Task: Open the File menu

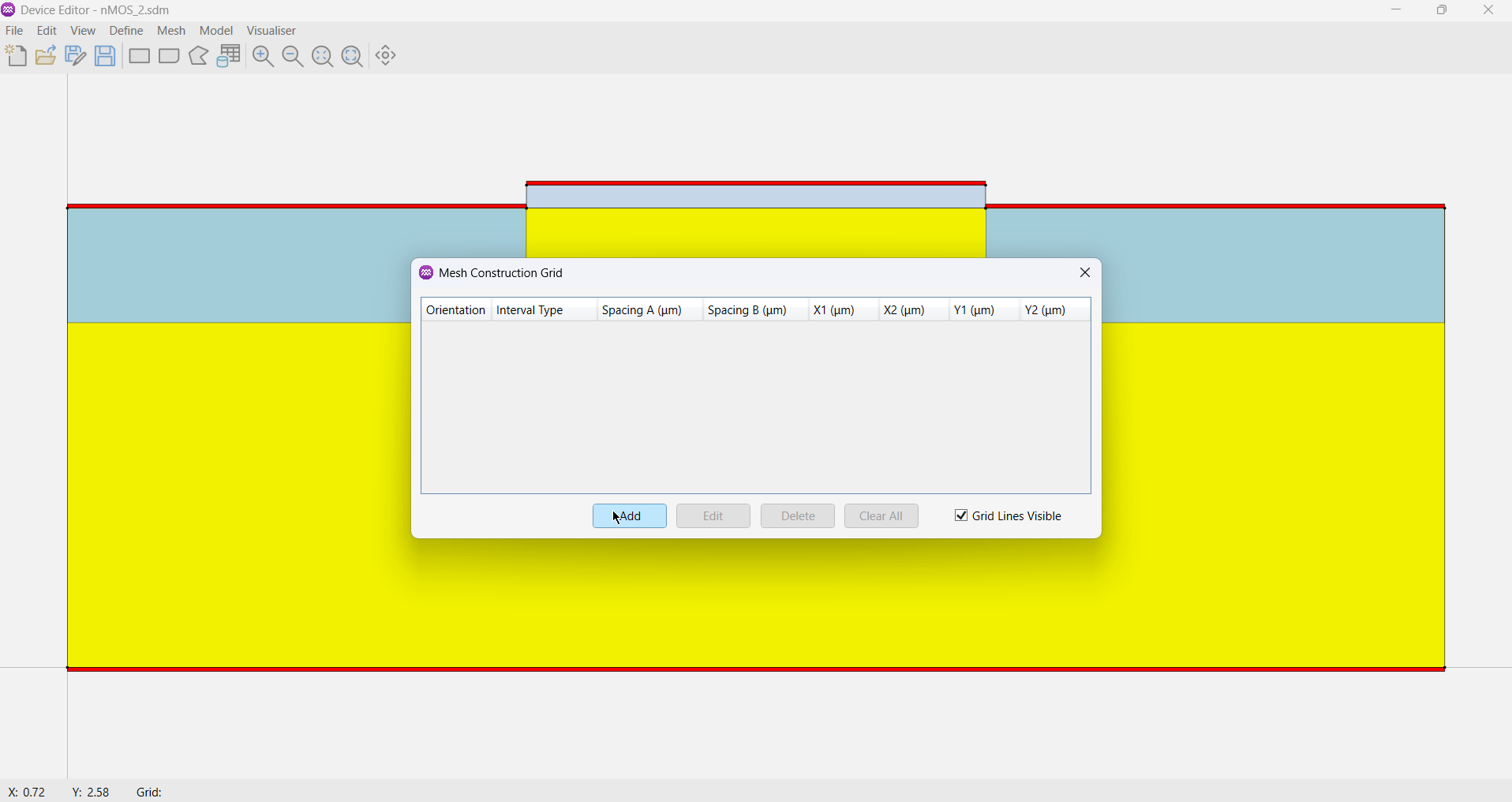Action: pos(15,32)
